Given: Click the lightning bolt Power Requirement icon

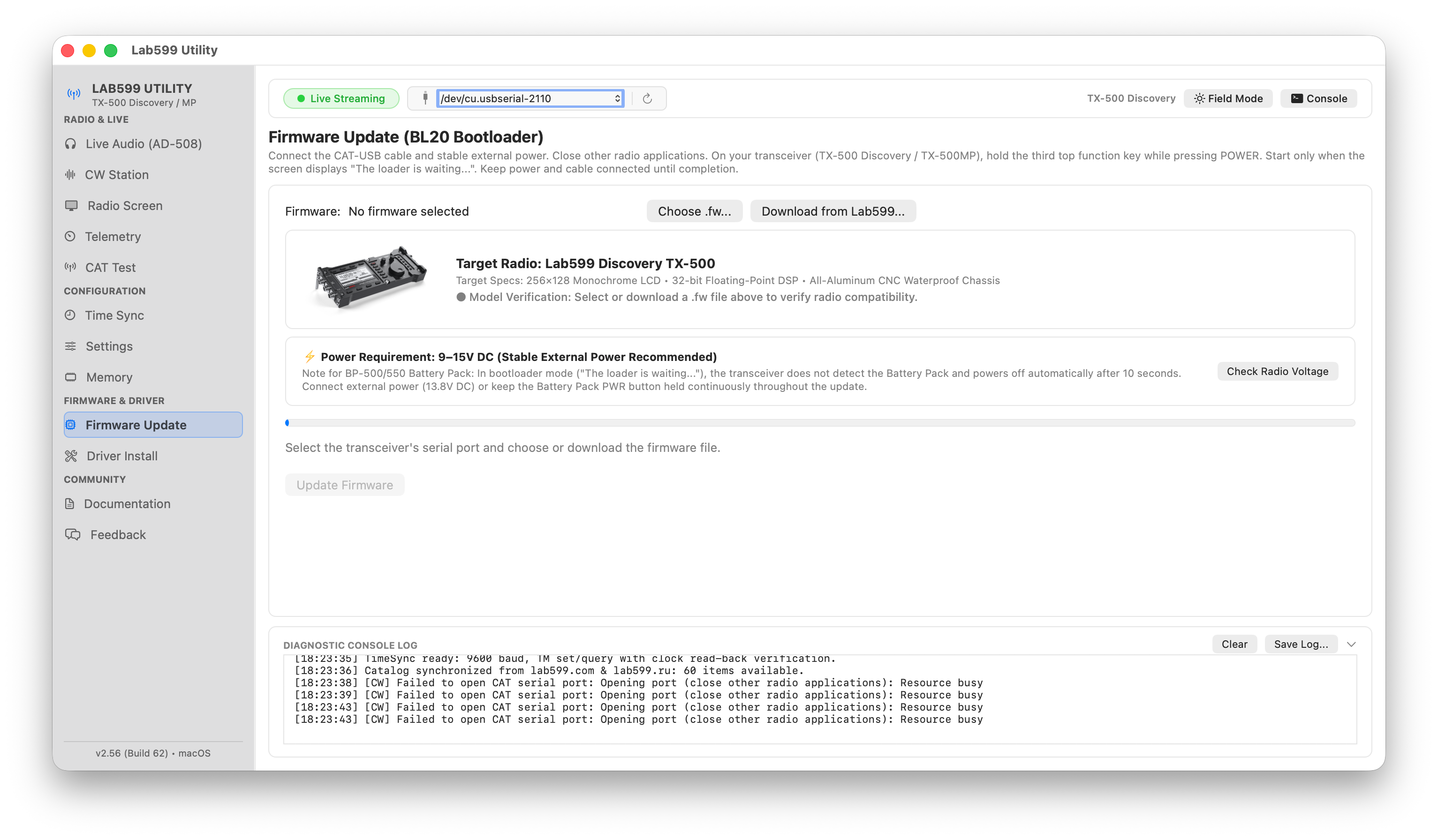Looking at the screenshot, I should point(310,356).
